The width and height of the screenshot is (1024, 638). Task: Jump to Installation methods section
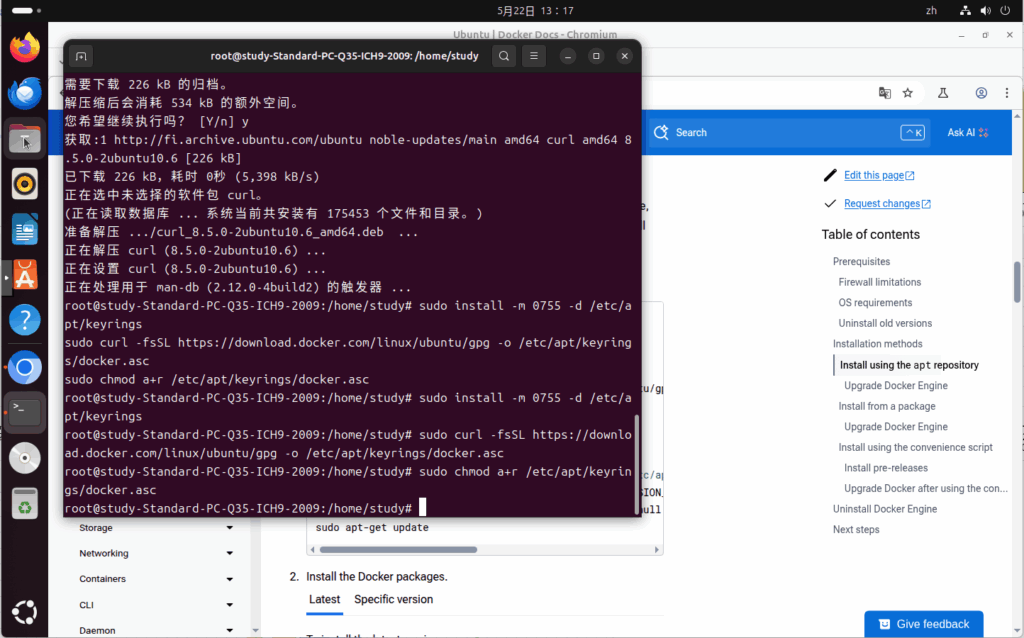pos(878,343)
